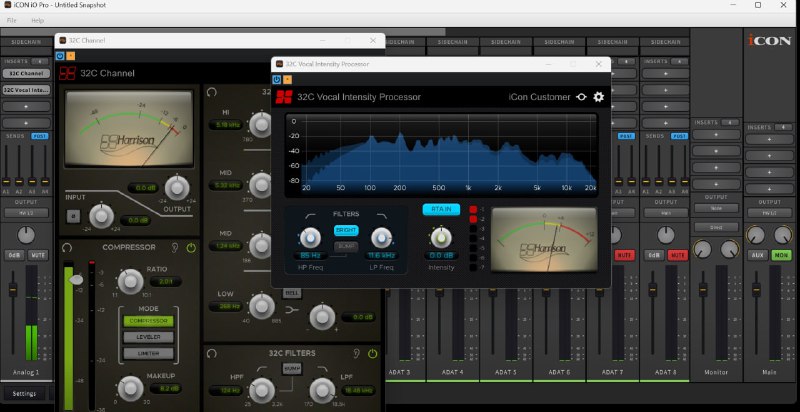Click the low-pass curve icon above the LP Freq knob
Screen dimensions: 800x412
382,217
